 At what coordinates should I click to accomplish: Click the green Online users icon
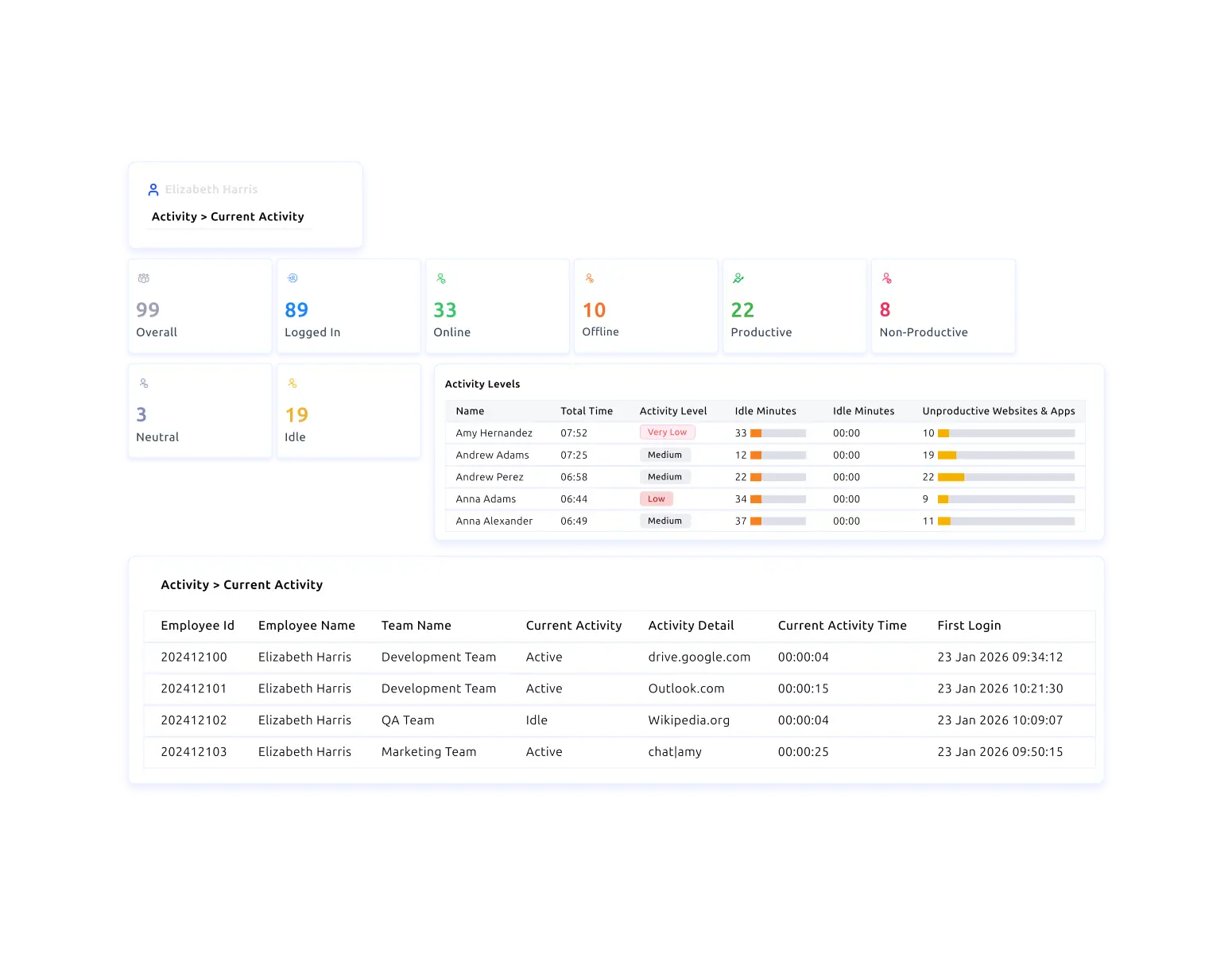coord(441,277)
